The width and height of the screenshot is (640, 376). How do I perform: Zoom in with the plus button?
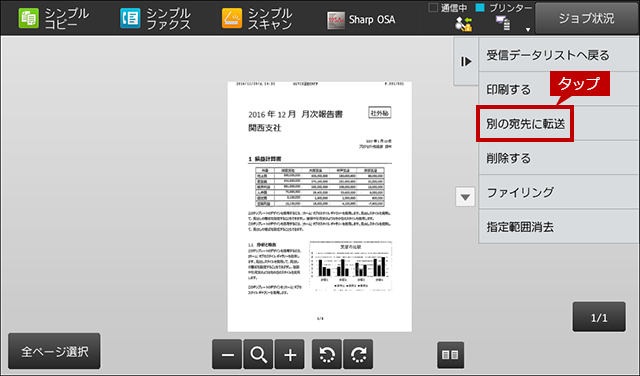290,354
